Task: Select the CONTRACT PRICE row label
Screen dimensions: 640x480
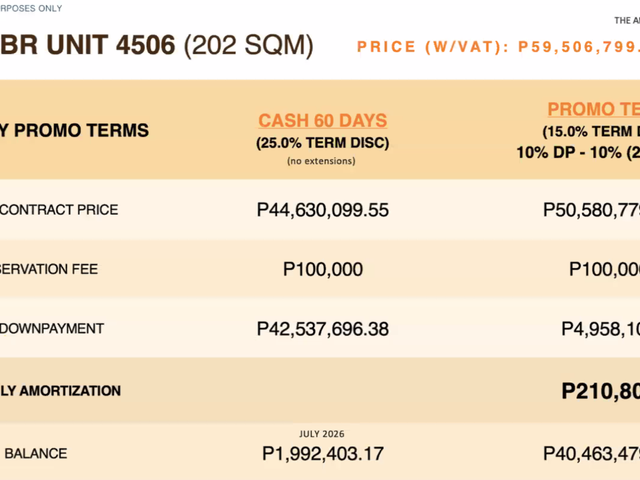Action: pos(59,210)
